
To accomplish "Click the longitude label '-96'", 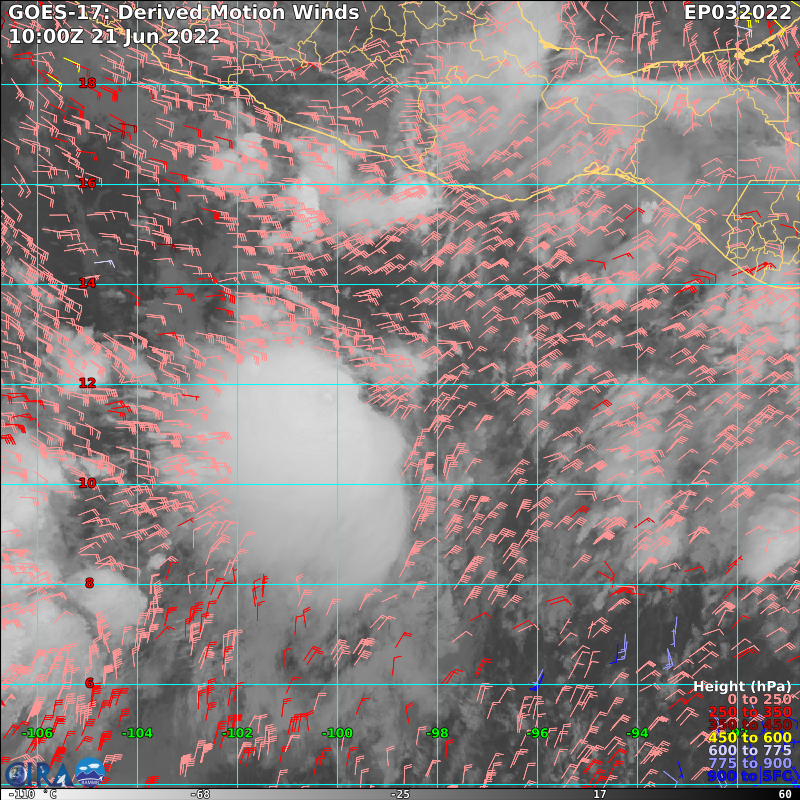I will [537, 733].
